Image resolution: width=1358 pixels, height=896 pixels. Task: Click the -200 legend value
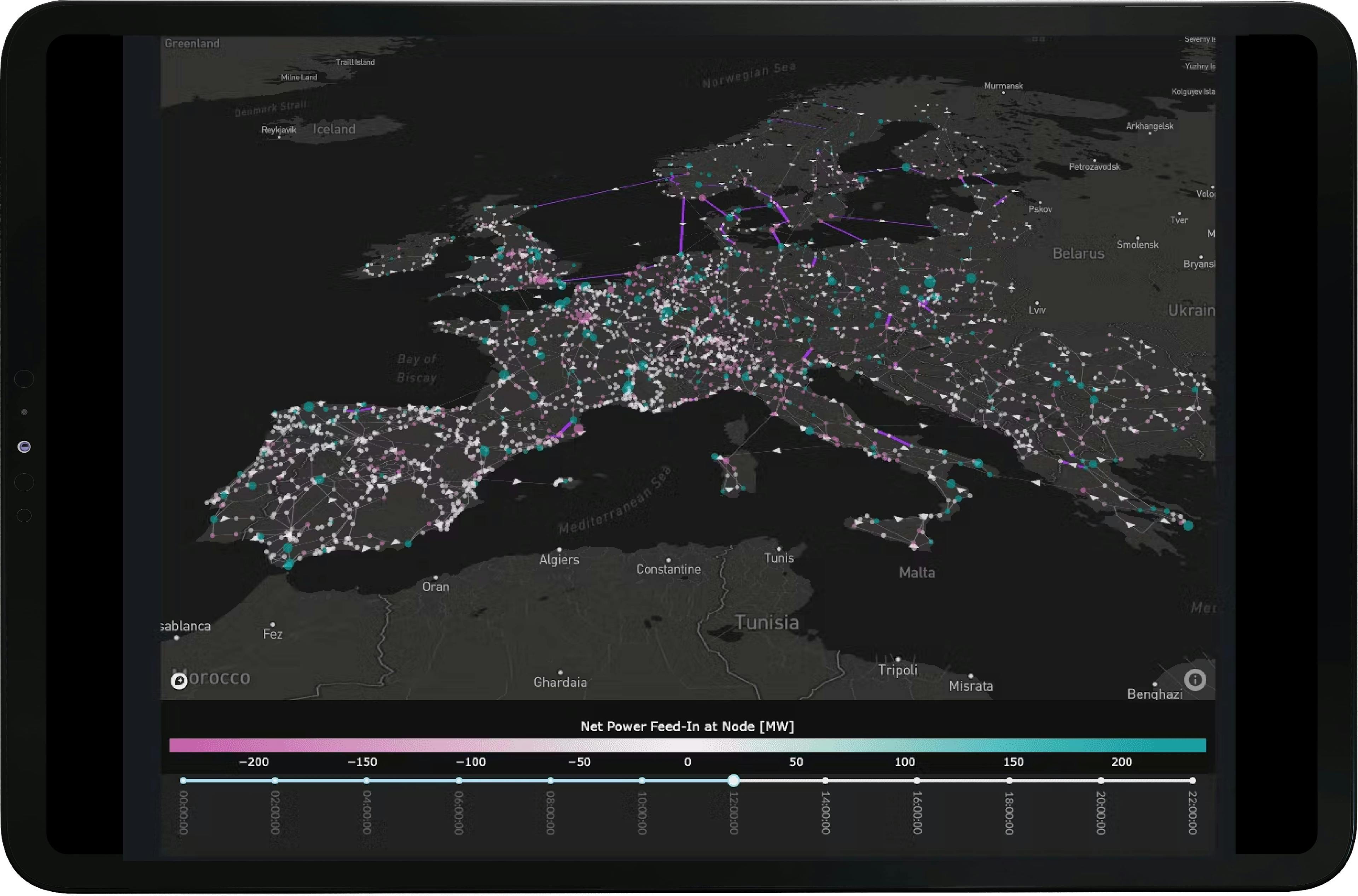pyautogui.click(x=254, y=762)
